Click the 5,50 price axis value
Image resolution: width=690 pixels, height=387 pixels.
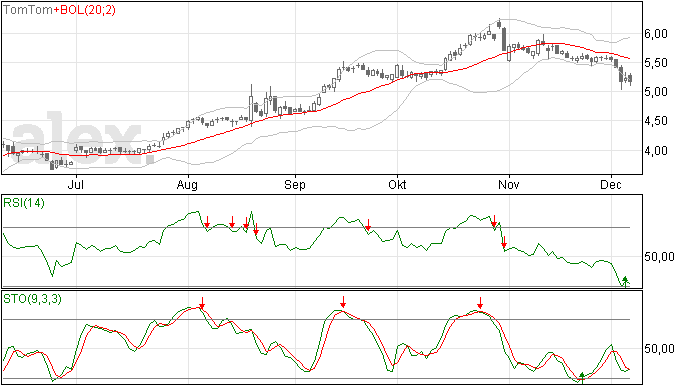point(656,63)
